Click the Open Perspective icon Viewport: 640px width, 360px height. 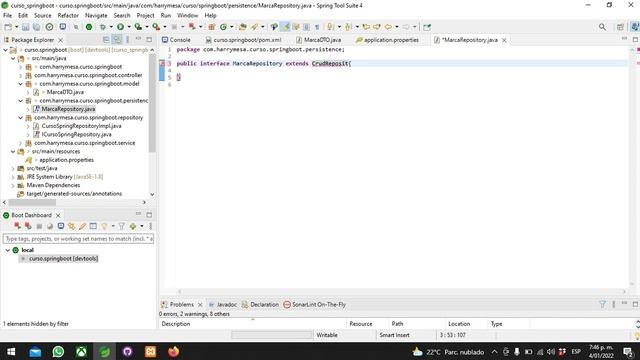click(620, 27)
